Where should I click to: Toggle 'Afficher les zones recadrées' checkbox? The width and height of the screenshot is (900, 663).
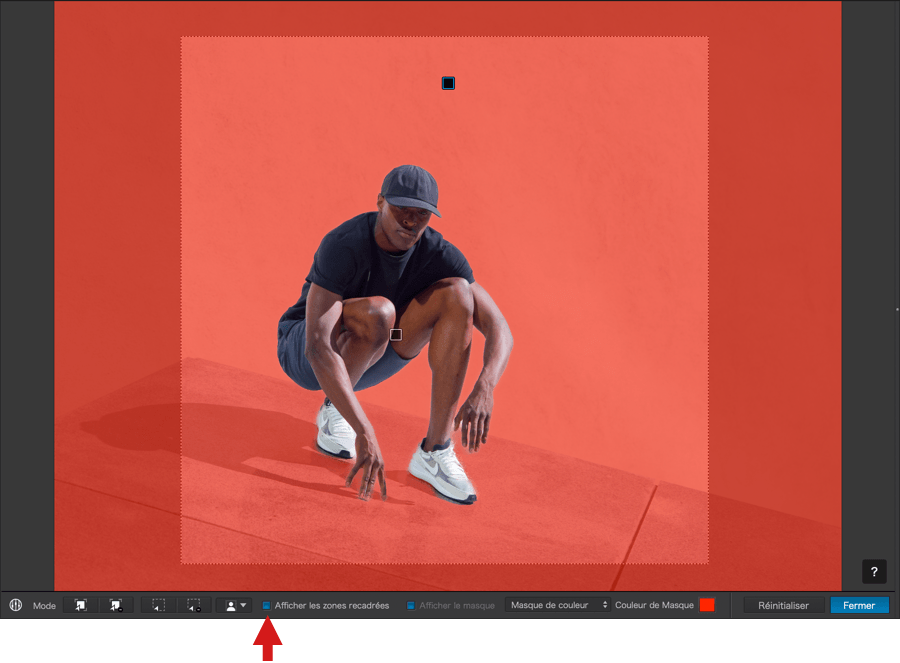[x=267, y=606]
